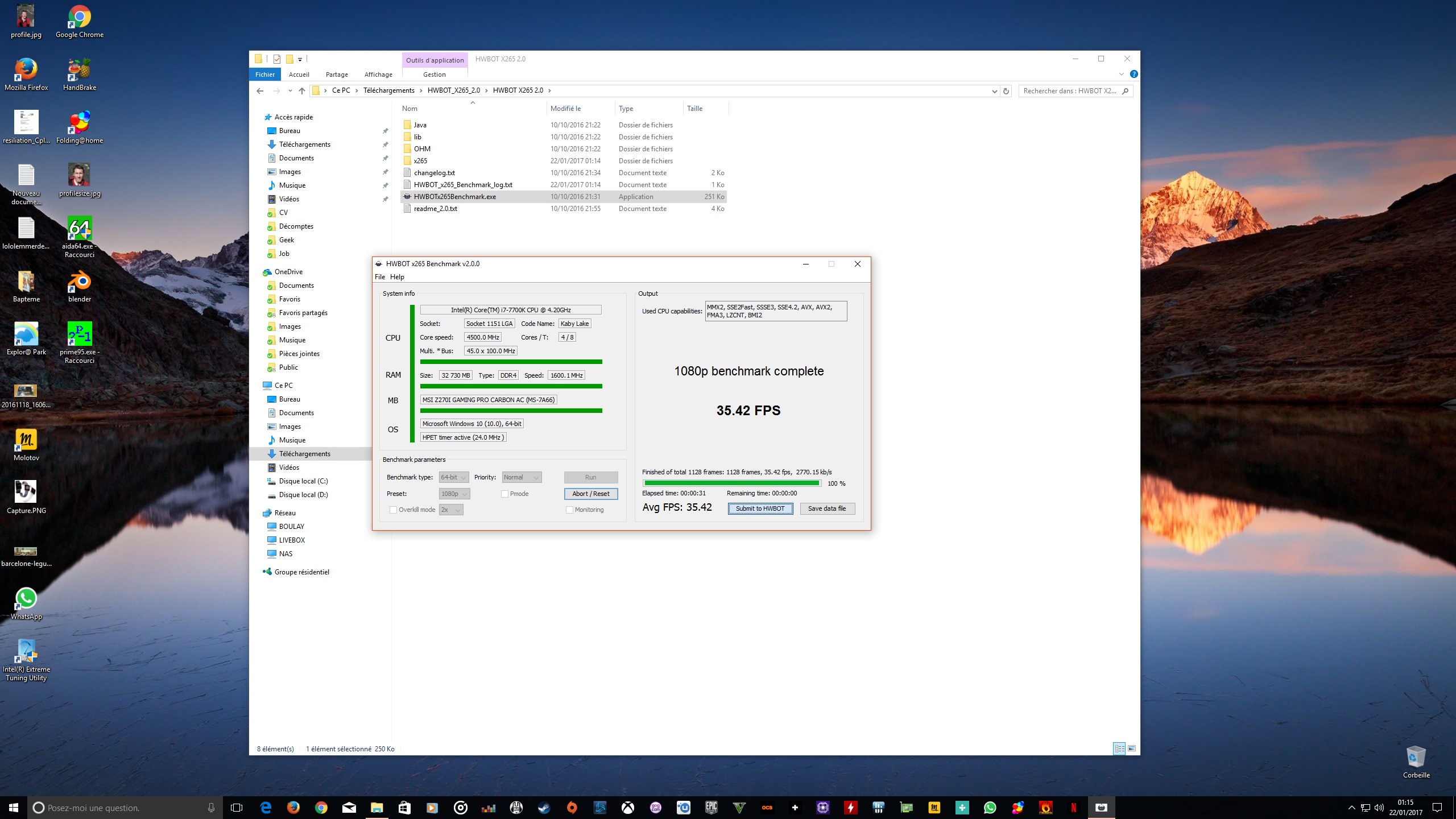Open Folding@home desktop icon
This screenshot has width=1456, height=819.
(80, 127)
